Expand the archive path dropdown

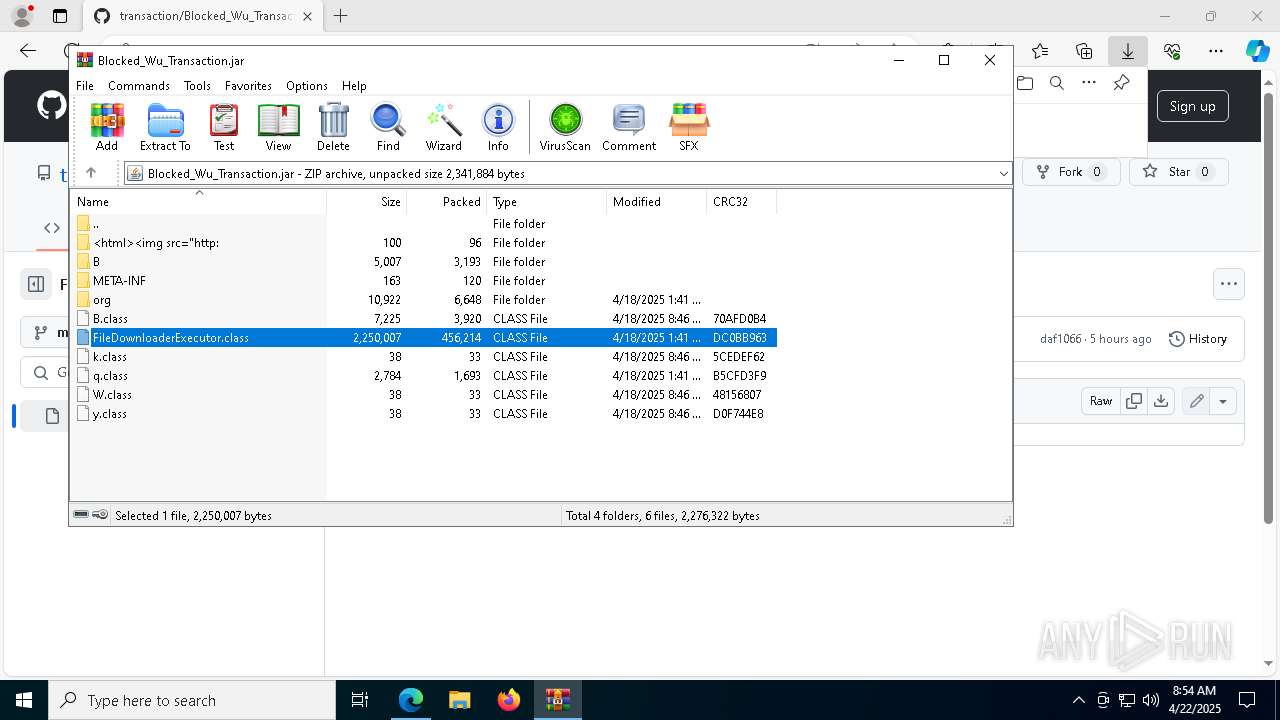[x=1003, y=174]
